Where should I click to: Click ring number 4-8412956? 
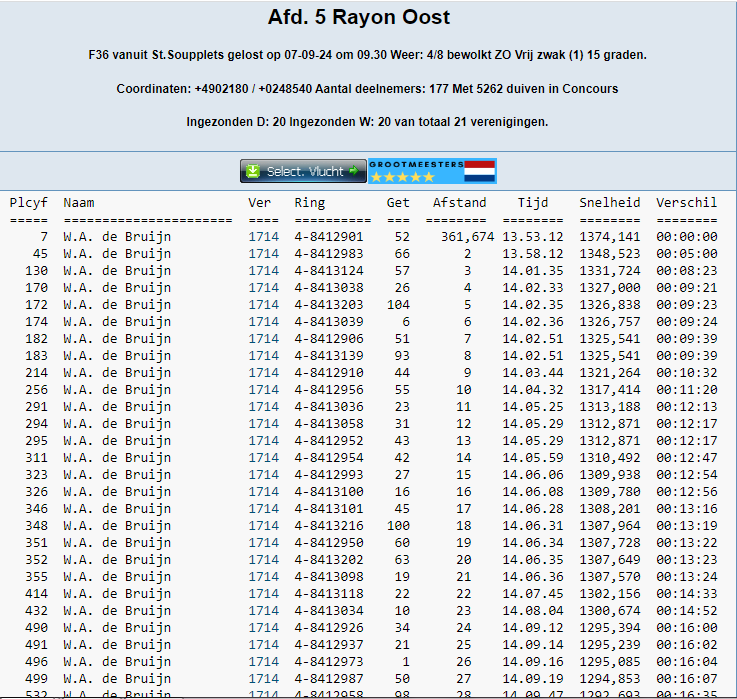329,390
